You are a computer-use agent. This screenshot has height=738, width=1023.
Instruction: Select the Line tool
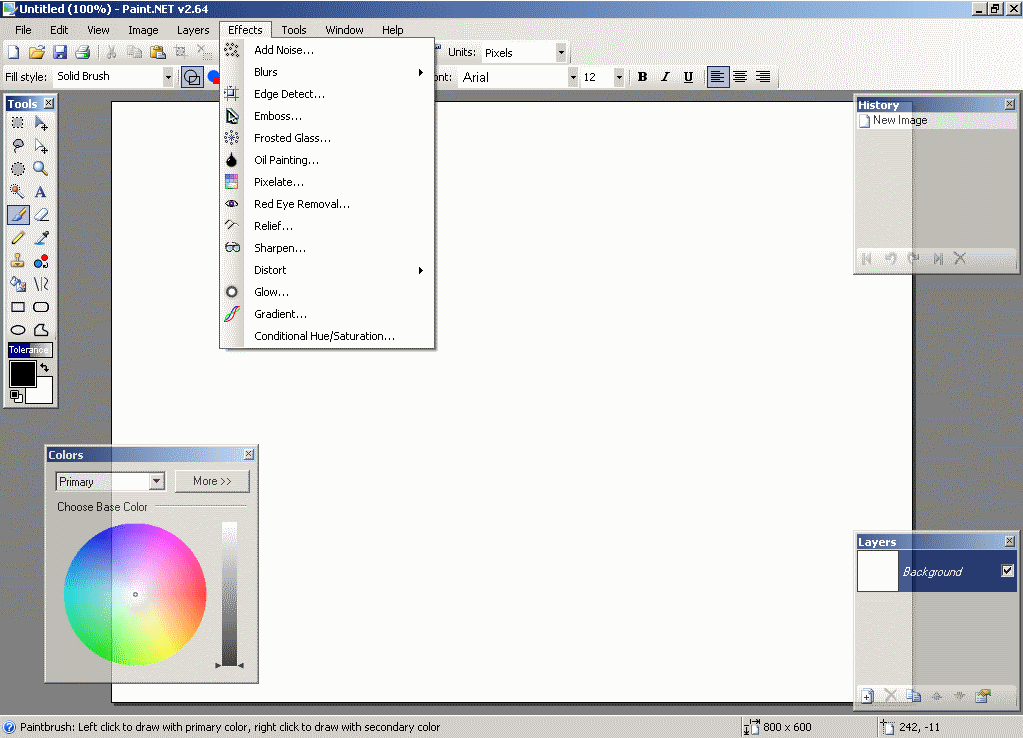pyautogui.click(x=40, y=284)
